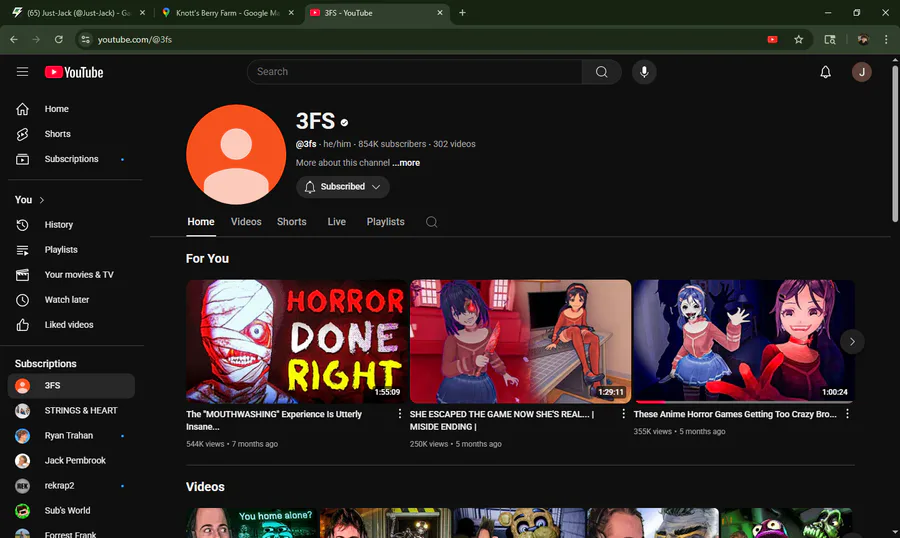
Task: Open options for MOUTHWASHING video
Action: point(399,413)
